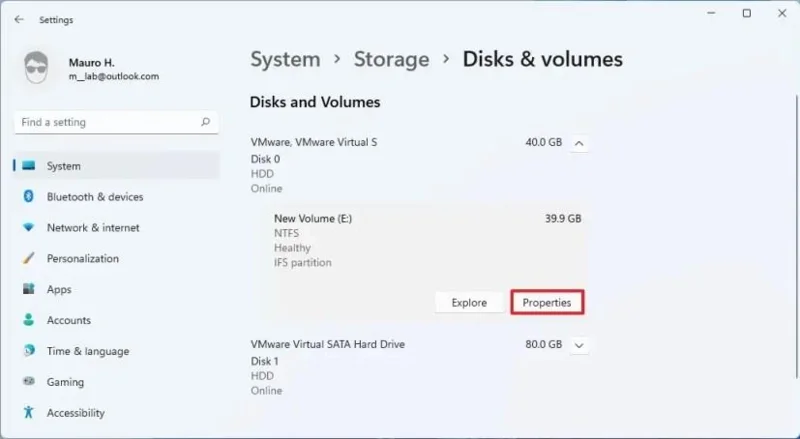The width and height of the screenshot is (800, 439).
Task: Click the vertical scrollbar on the right
Action: (x=797, y=236)
